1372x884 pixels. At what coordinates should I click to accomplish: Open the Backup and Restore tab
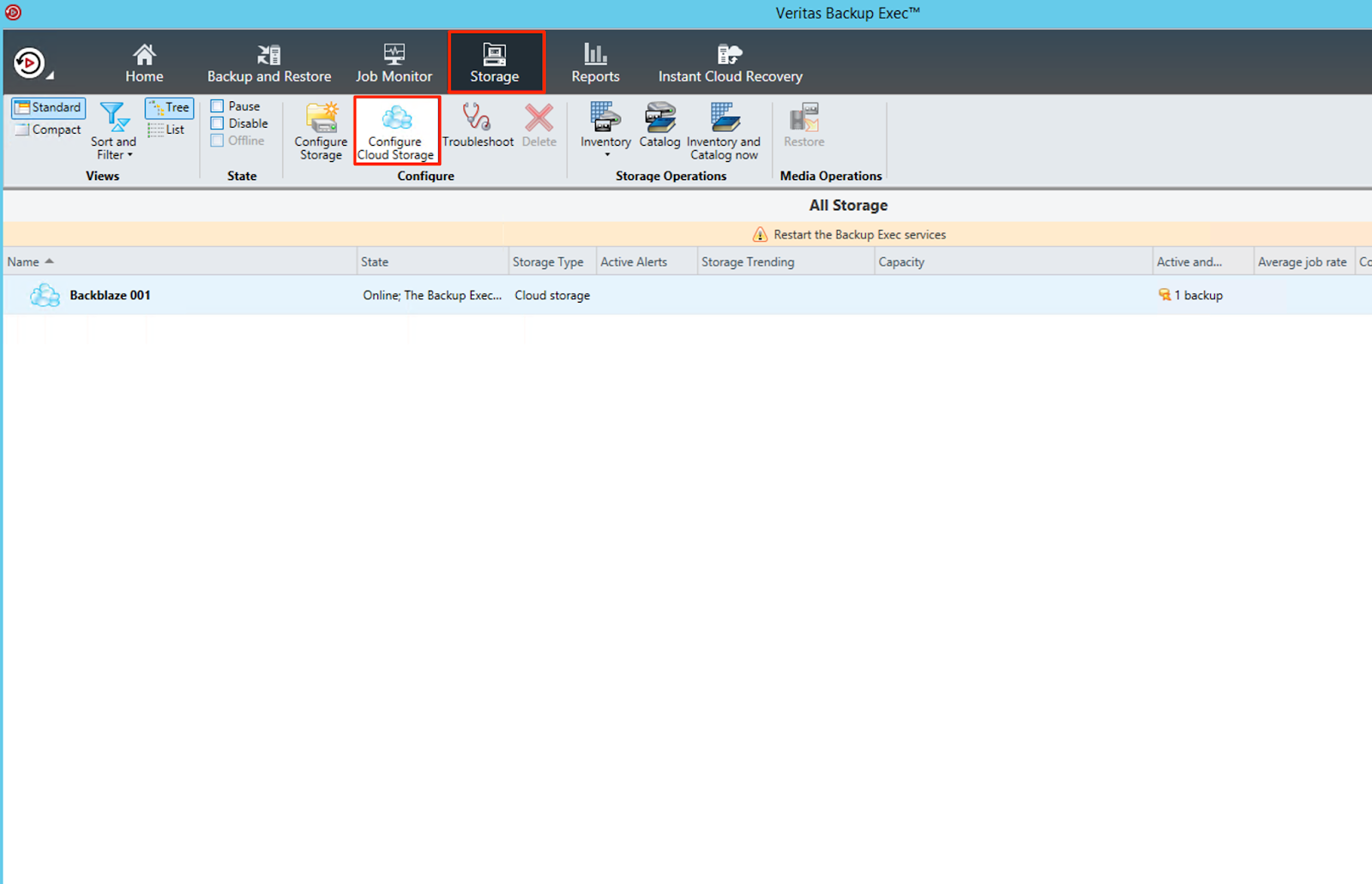tap(269, 63)
